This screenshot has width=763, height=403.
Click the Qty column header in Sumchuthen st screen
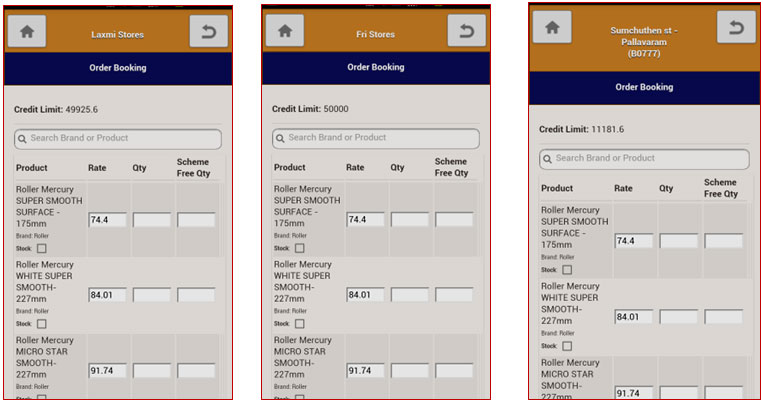666,188
